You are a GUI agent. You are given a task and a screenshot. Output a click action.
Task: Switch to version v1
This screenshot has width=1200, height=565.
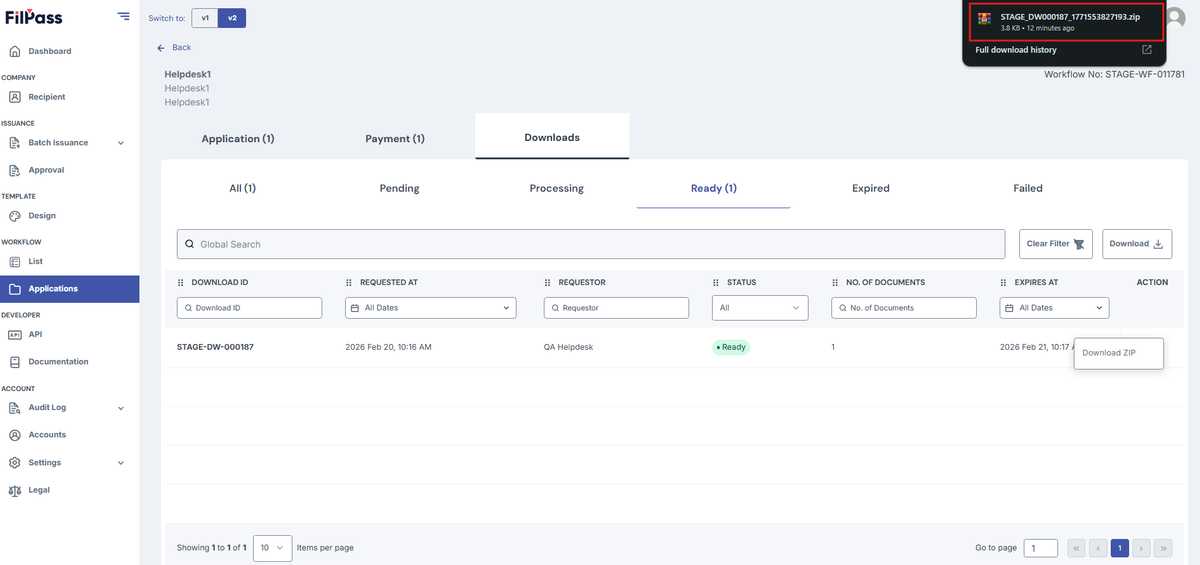205,18
